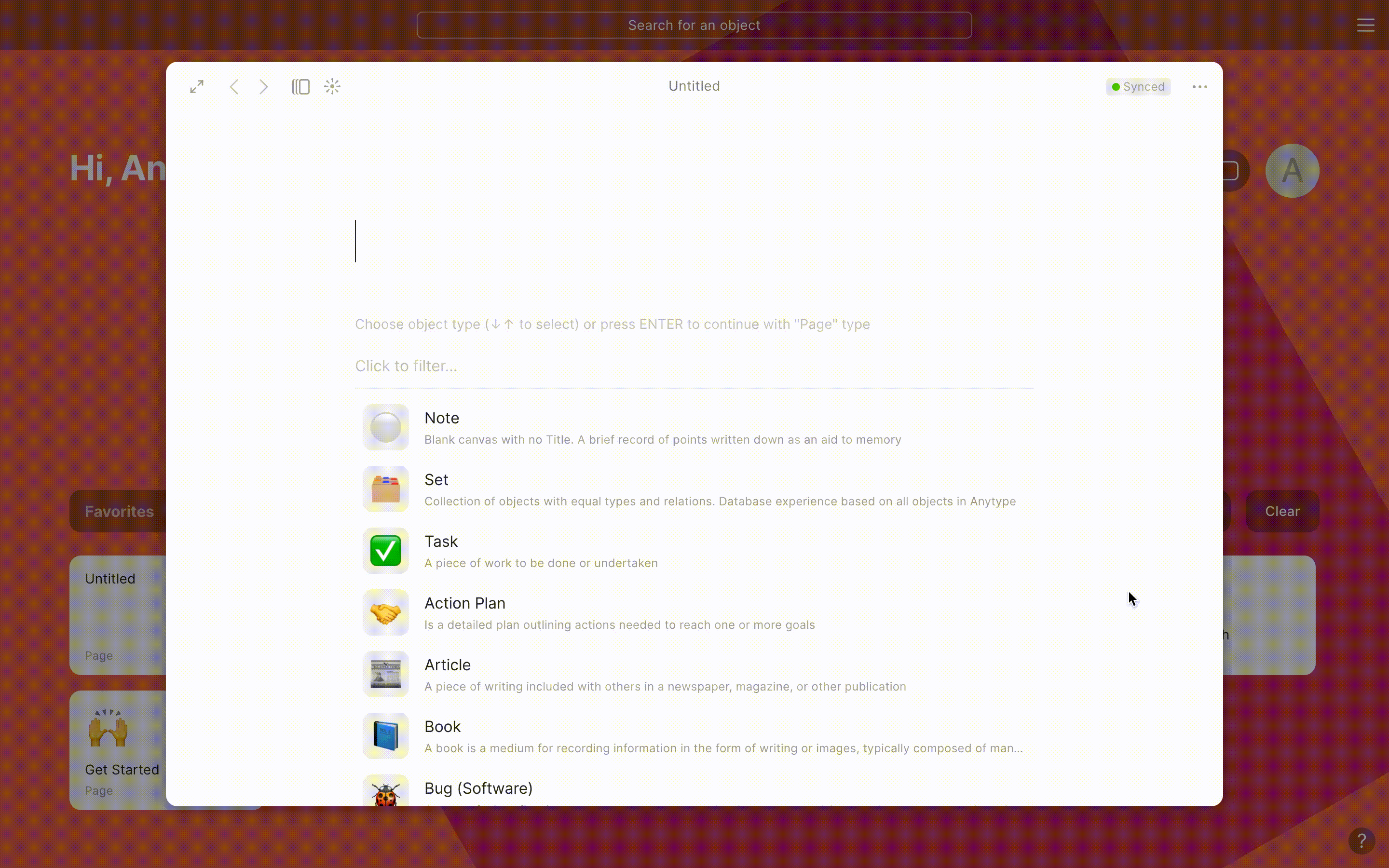1389x868 pixels.
Task: Click the raised hands emoji icon
Action: 108,728
